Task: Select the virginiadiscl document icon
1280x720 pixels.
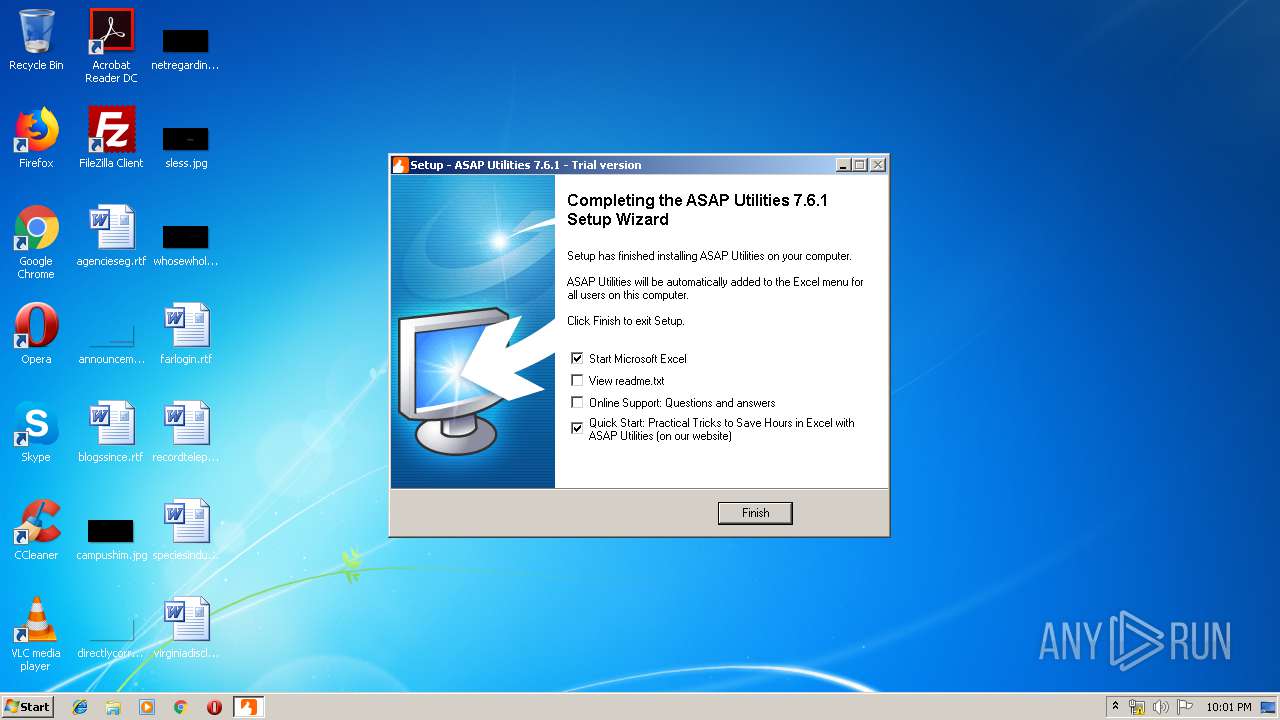Action: tap(186, 628)
